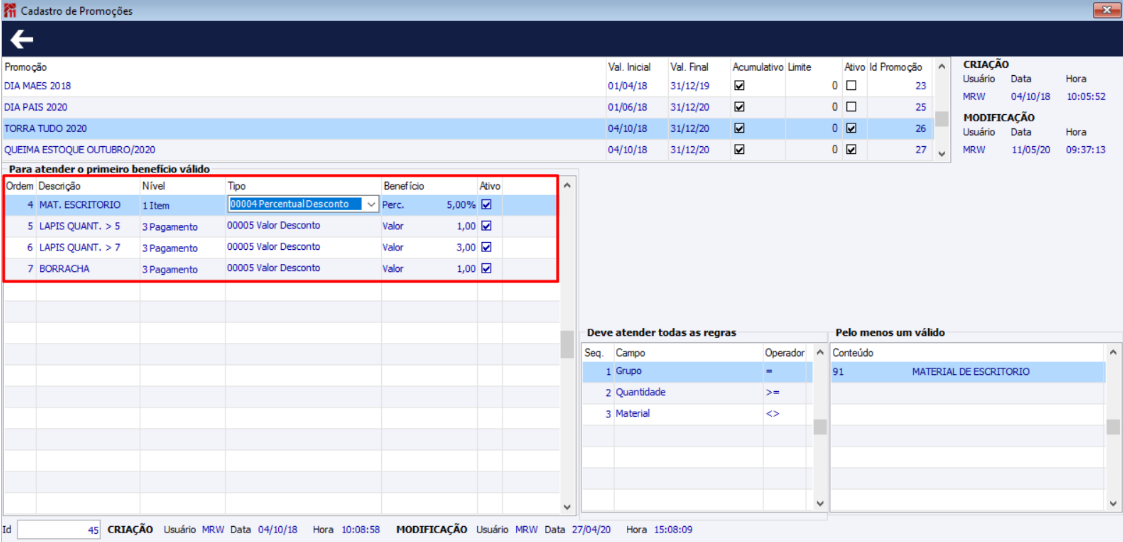Viewport: 1123px width, 542px height.
Task: Select BORRACHA benefit row
Action: (279, 268)
